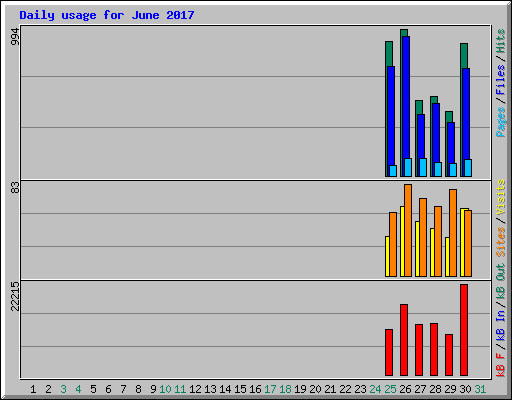Click the orange Sites bar for day 29
This screenshot has height=400, width=512.
coord(453,233)
